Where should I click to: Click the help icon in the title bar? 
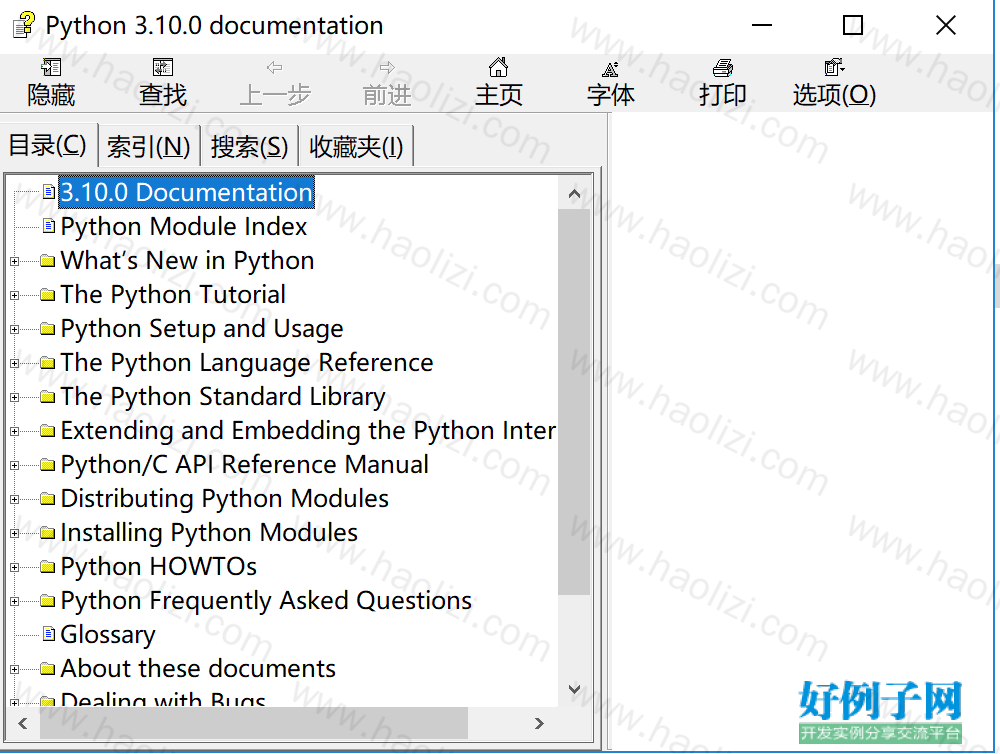pyautogui.click(x=24, y=26)
